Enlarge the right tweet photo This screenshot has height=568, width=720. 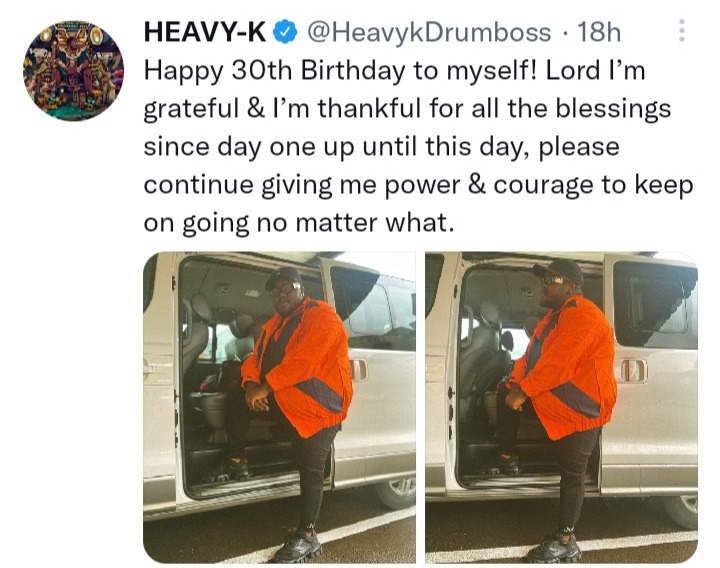pos(561,407)
